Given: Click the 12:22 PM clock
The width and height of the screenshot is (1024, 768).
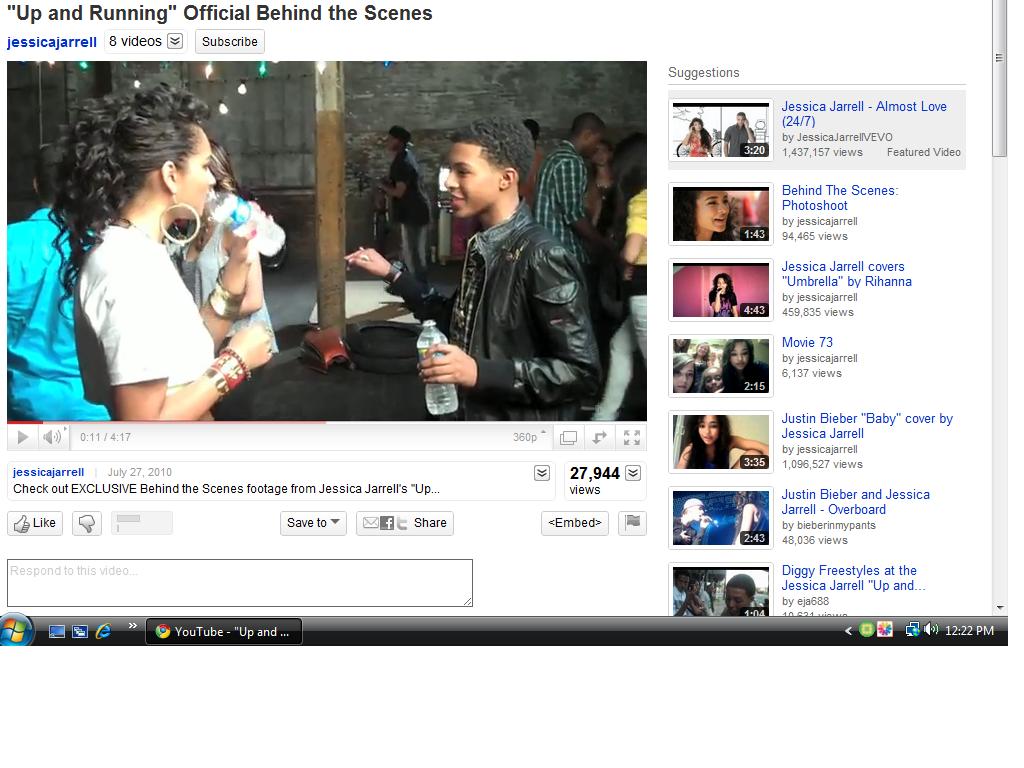Looking at the screenshot, I should [x=969, y=631].
